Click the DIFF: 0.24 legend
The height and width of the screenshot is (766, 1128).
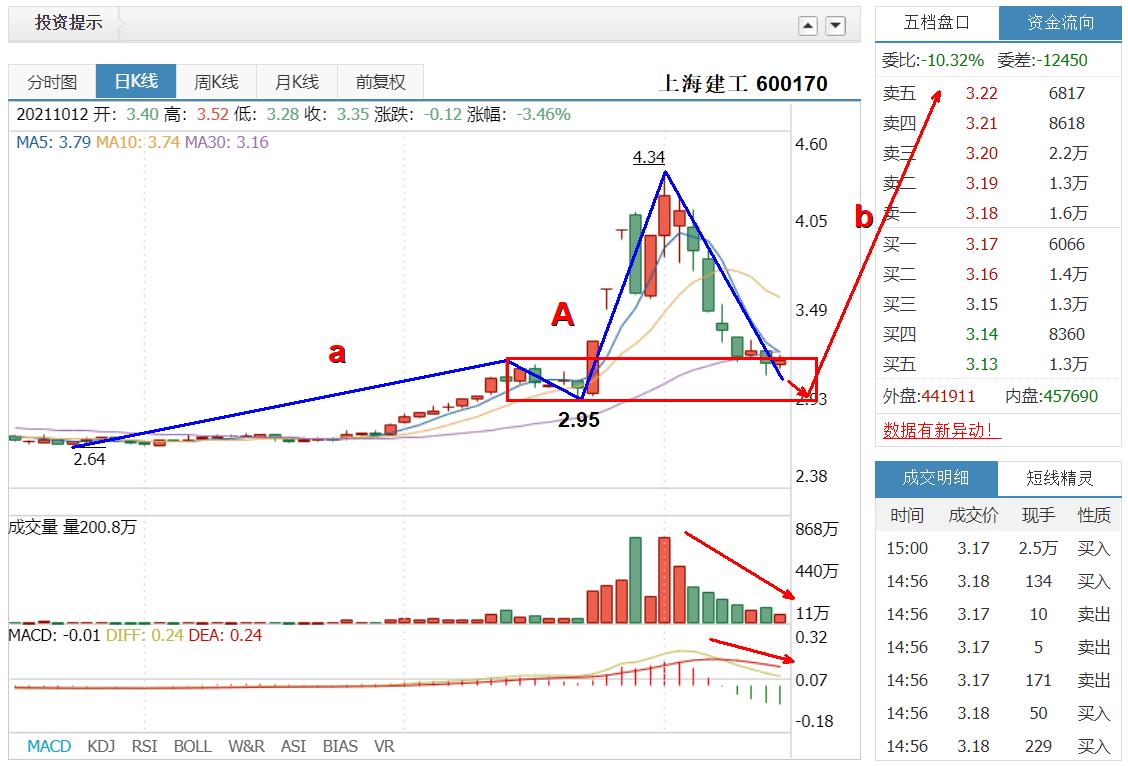pos(145,636)
